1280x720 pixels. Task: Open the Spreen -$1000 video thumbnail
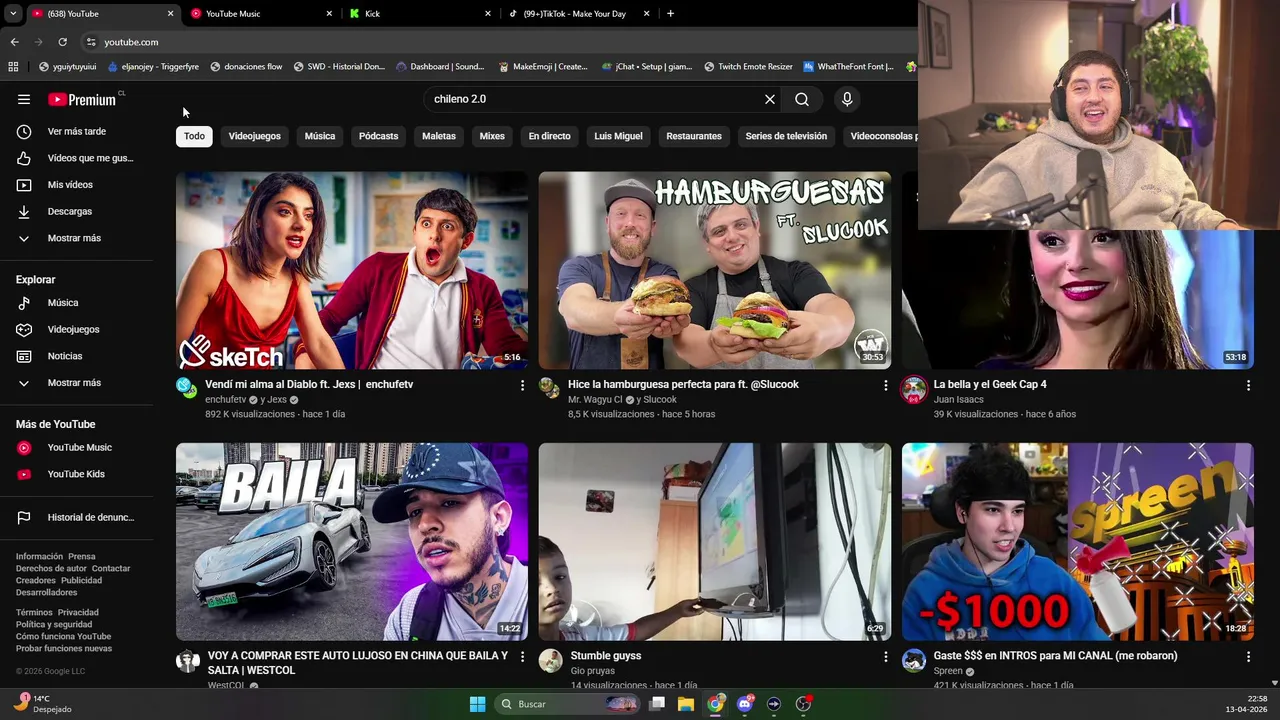(x=1078, y=541)
